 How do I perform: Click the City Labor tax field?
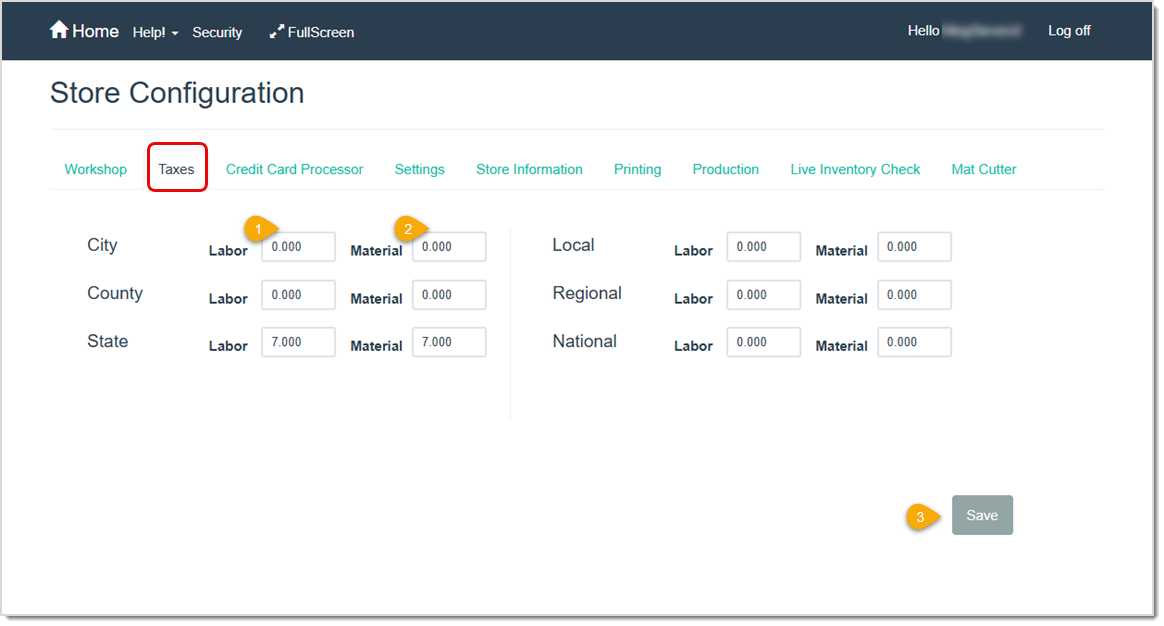coord(298,246)
